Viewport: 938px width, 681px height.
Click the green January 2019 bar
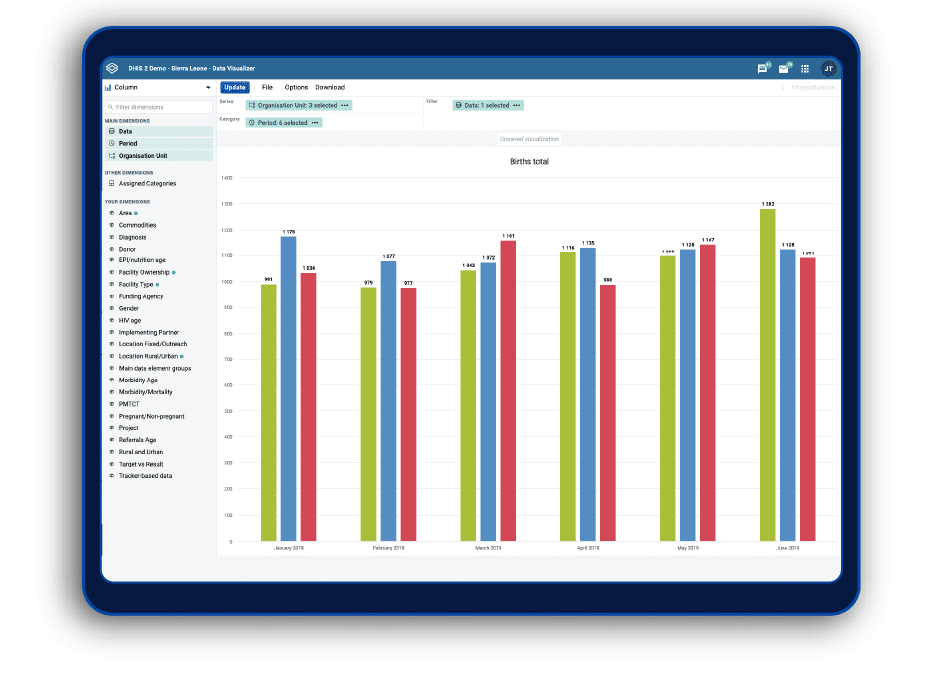click(269, 413)
